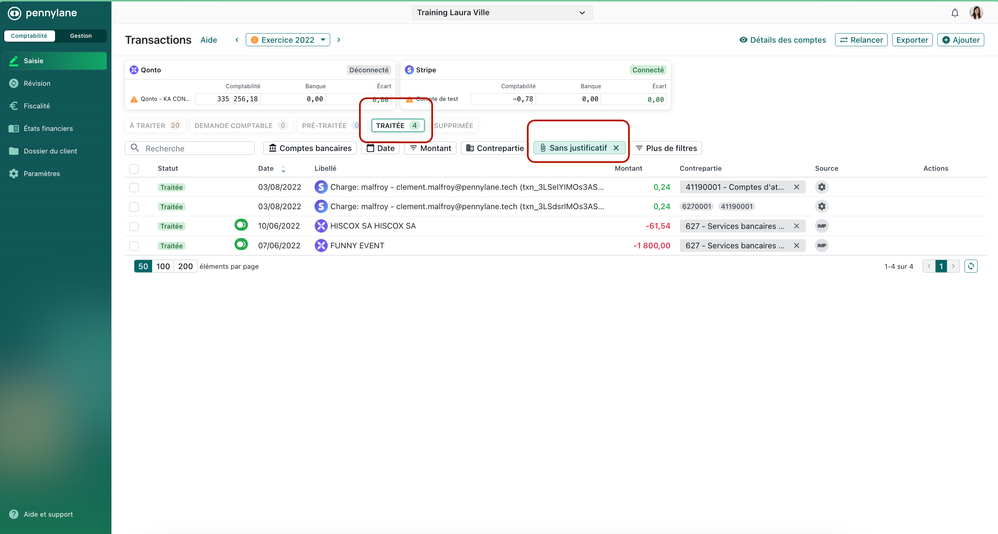This screenshot has height=534, width=998.
Task: Open the Paramètres gear in sidebar
Action: (x=14, y=174)
